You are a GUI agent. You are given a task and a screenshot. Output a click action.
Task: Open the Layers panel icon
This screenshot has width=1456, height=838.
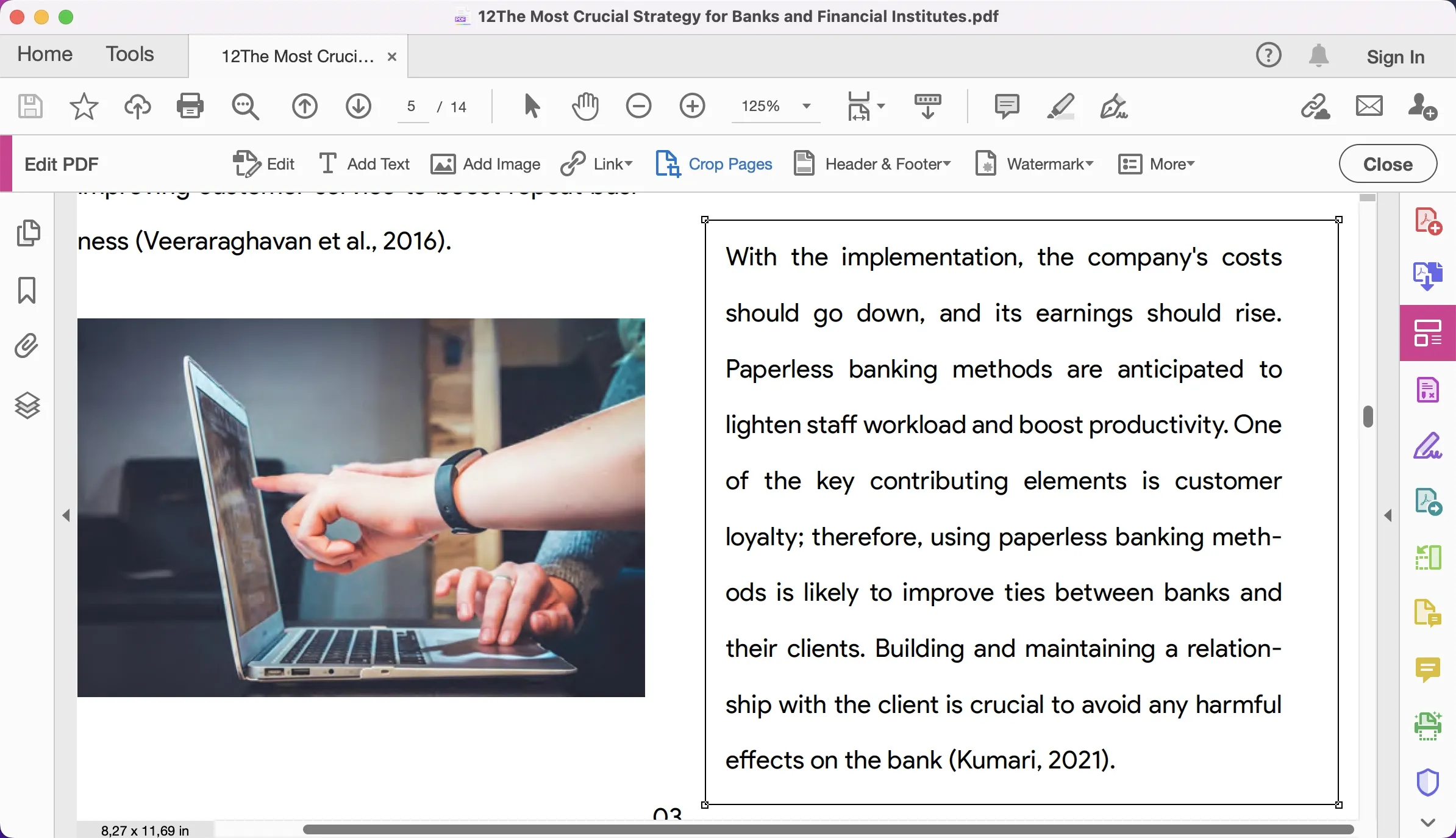pyautogui.click(x=27, y=405)
